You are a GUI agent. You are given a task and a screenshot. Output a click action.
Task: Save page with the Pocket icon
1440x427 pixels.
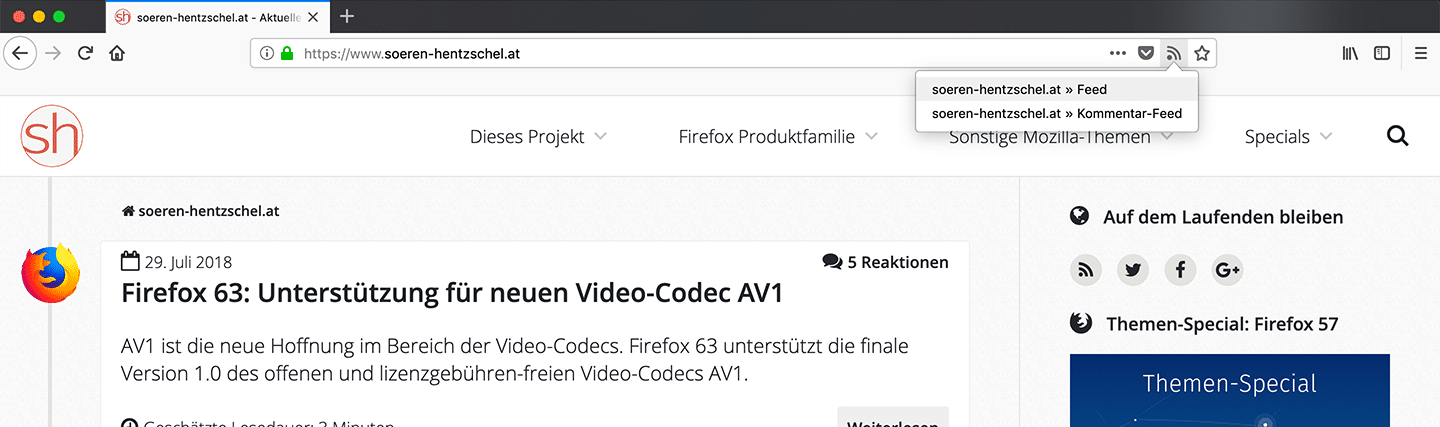pyautogui.click(x=1147, y=54)
